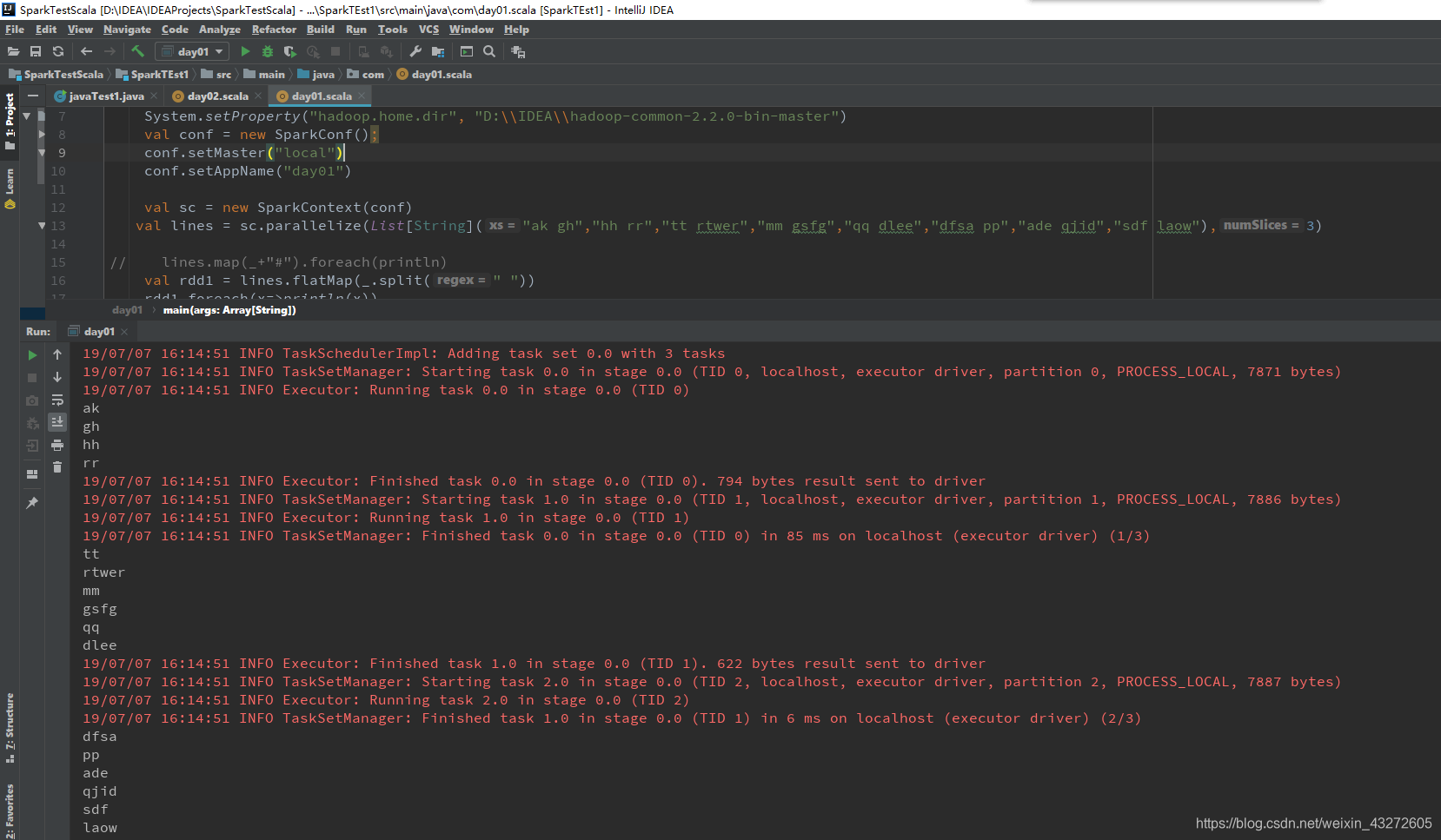Close the javaTest1.java editor tab
Image resolution: width=1441 pixels, height=840 pixels.
tap(154, 96)
